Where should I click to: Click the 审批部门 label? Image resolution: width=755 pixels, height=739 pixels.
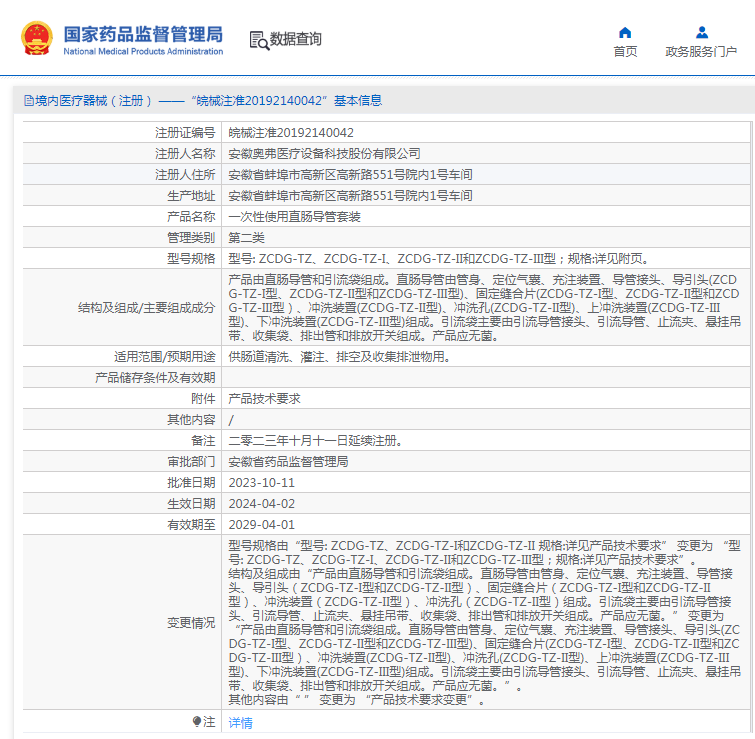click(x=191, y=462)
